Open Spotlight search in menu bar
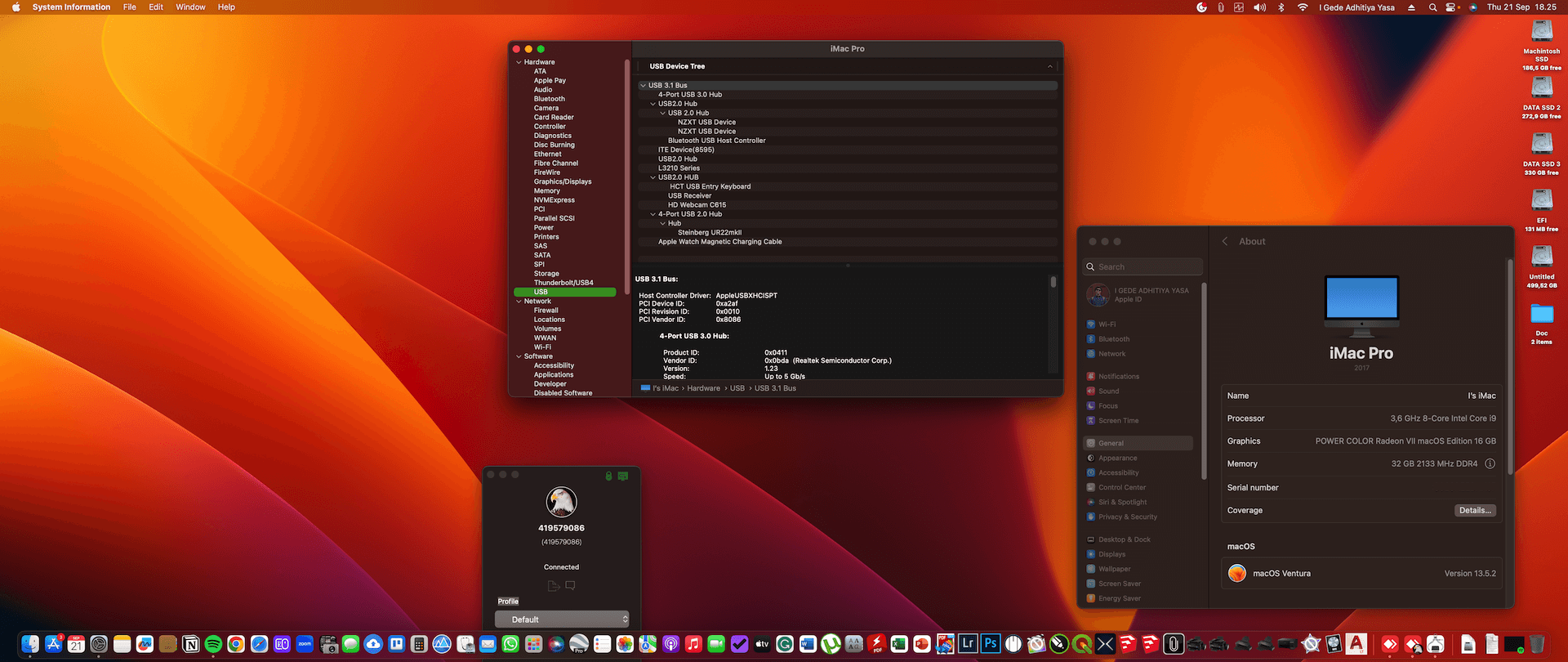The width and height of the screenshot is (1568, 662). (1432, 7)
